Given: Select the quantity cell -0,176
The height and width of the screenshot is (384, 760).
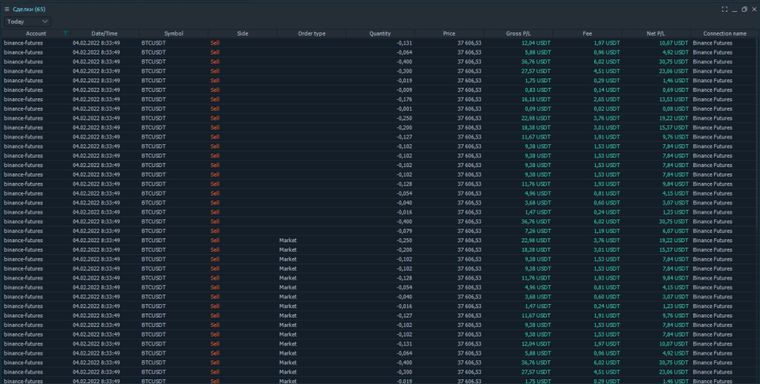Looking at the screenshot, I should [x=404, y=99].
